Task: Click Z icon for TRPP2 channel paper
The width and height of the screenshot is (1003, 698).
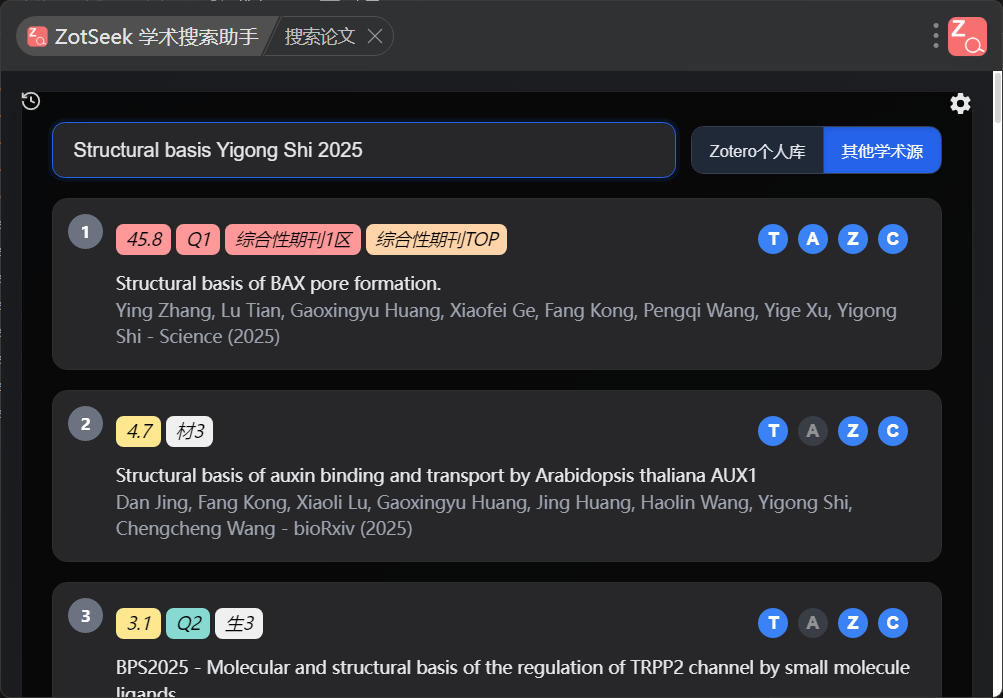Action: tap(853, 623)
